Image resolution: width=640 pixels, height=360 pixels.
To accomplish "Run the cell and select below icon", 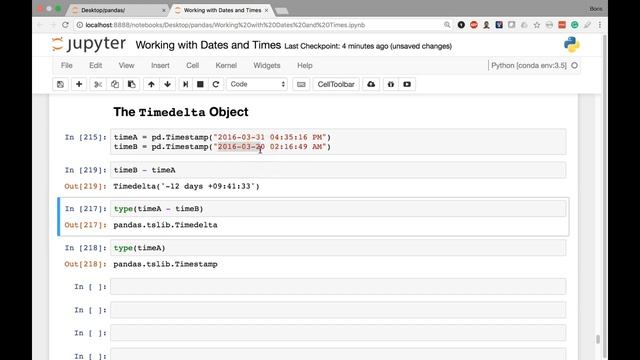I will pyautogui.click(x=185, y=84).
